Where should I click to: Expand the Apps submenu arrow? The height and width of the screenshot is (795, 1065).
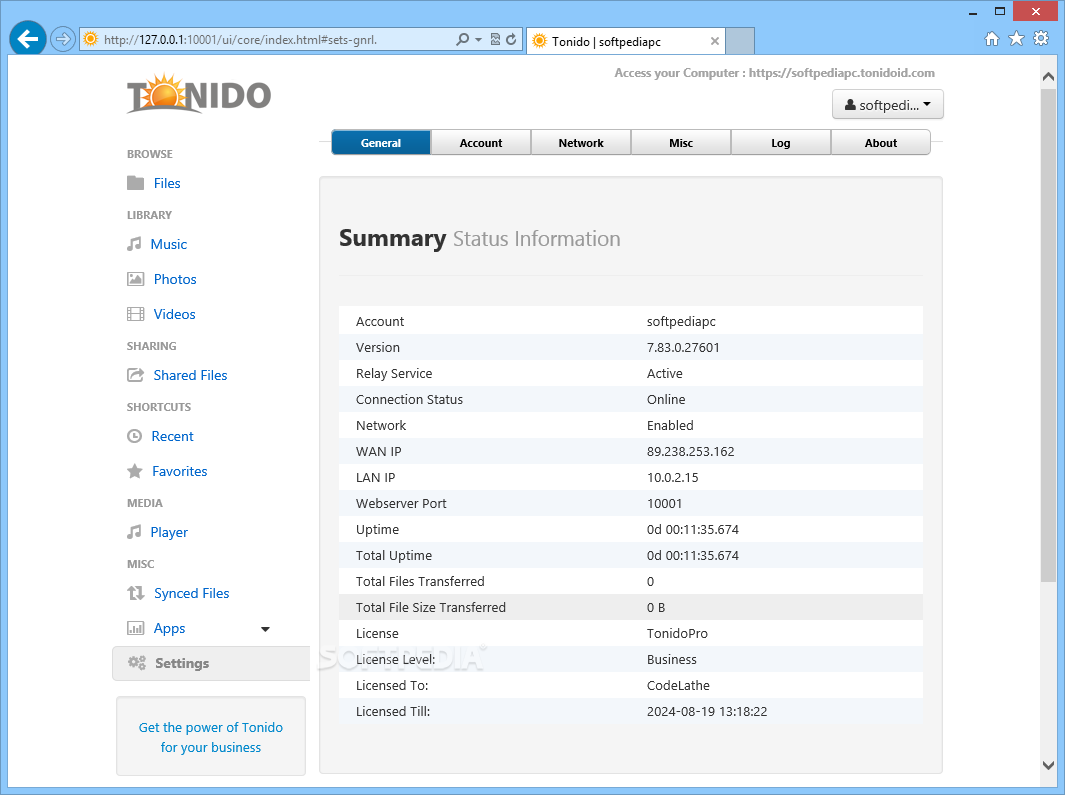[x=266, y=629]
